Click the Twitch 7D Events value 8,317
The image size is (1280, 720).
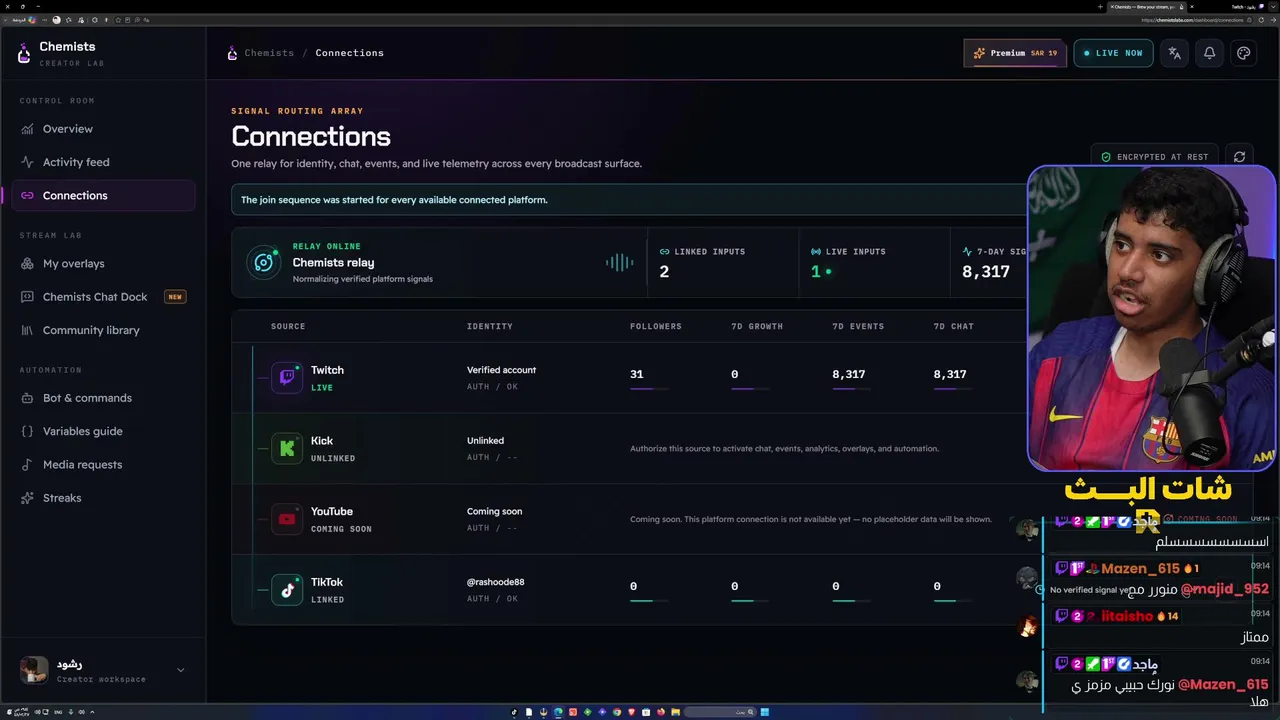(x=849, y=374)
